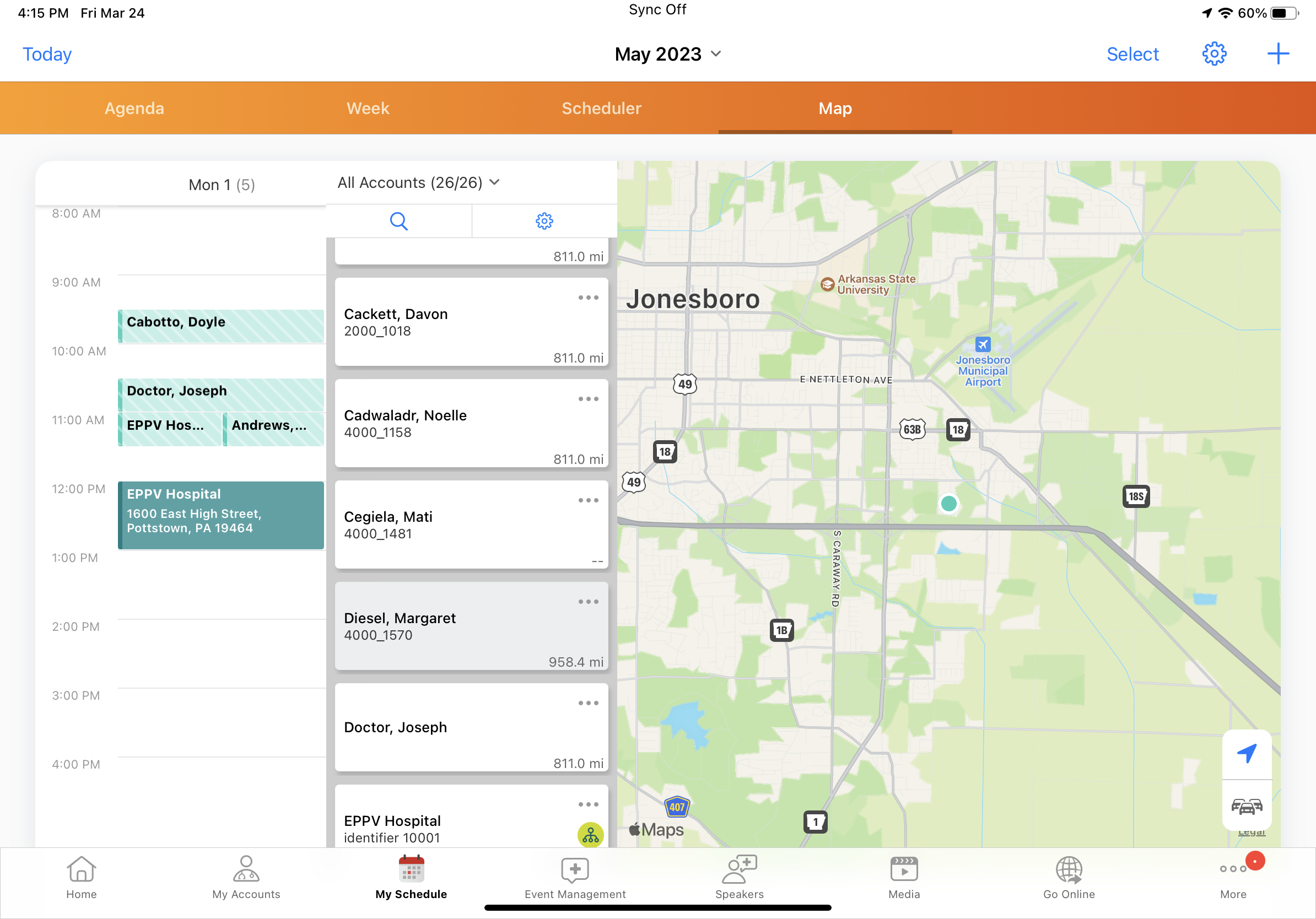
Task: Toggle the map traffic cars icon
Action: coord(1246,807)
